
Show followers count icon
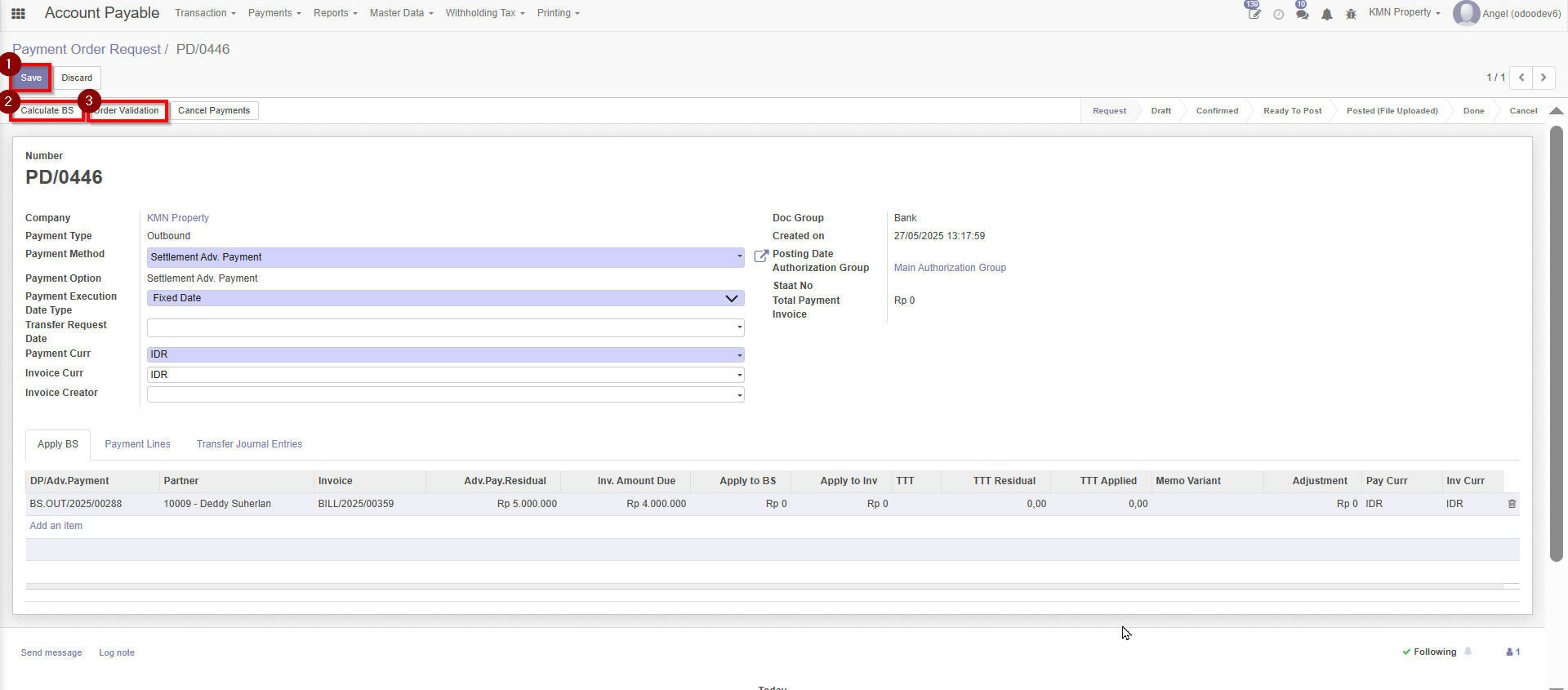1513,652
